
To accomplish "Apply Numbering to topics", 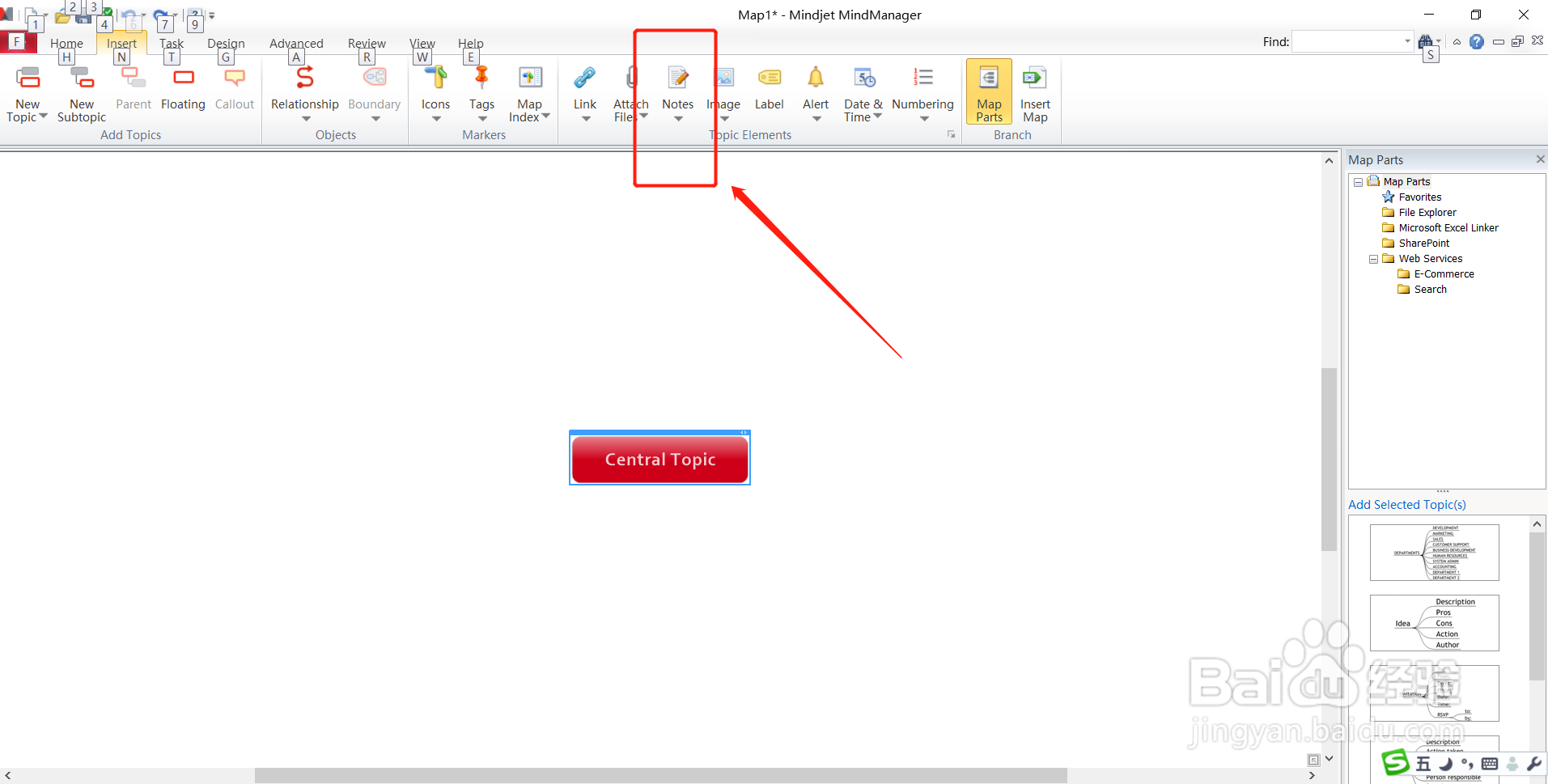I will coord(922,87).
